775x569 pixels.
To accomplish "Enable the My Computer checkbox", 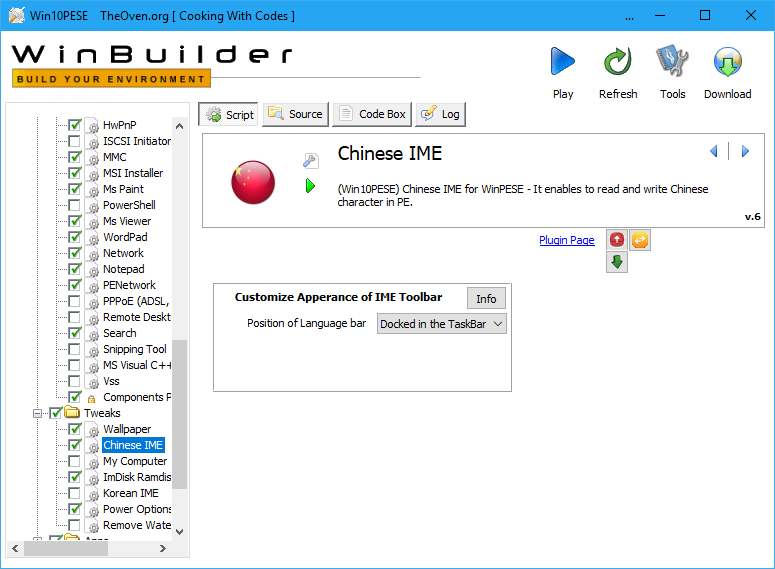I will [x=74, y=461].
